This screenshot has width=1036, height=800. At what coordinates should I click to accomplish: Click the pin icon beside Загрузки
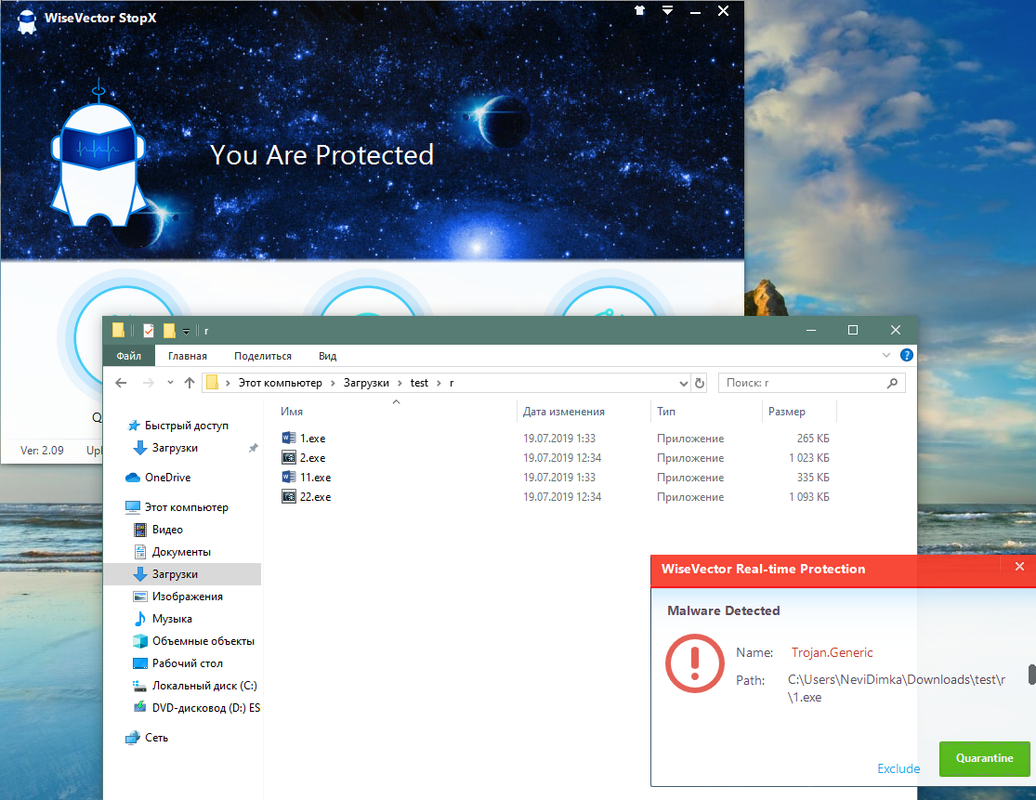click(x=253, y=448)
